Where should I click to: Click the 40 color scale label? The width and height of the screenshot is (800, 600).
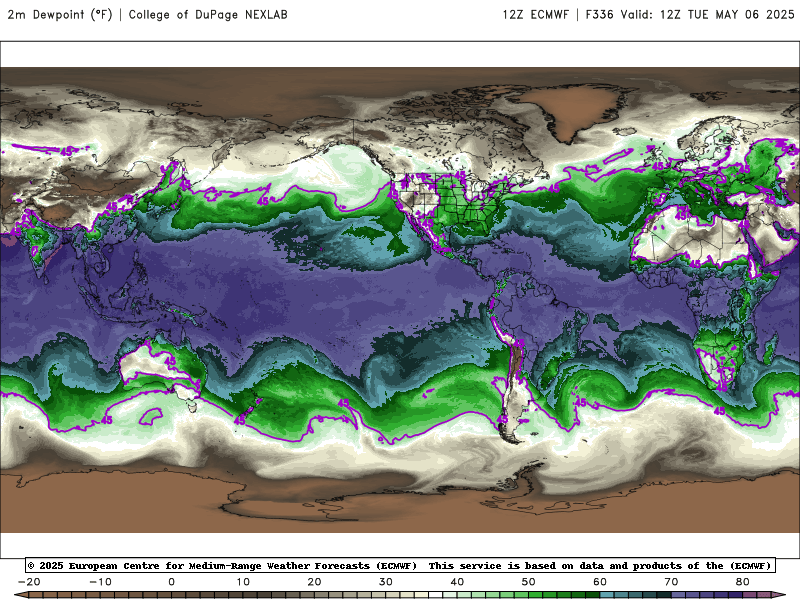457,582
